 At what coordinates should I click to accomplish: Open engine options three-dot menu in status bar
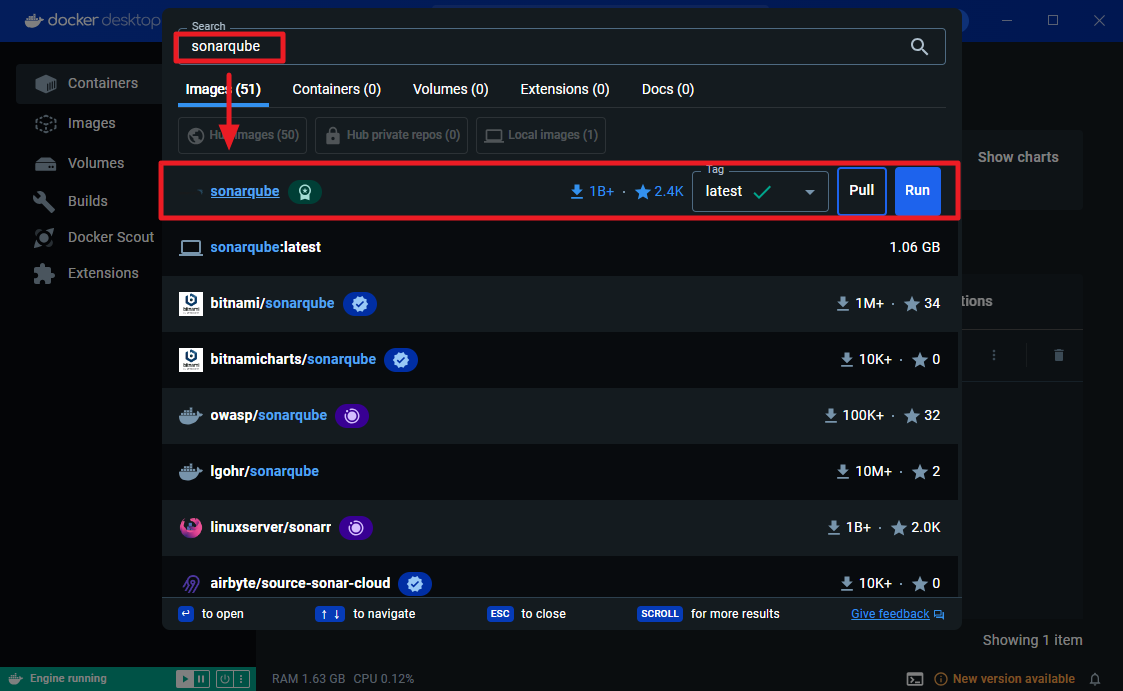tap(241, 679)
